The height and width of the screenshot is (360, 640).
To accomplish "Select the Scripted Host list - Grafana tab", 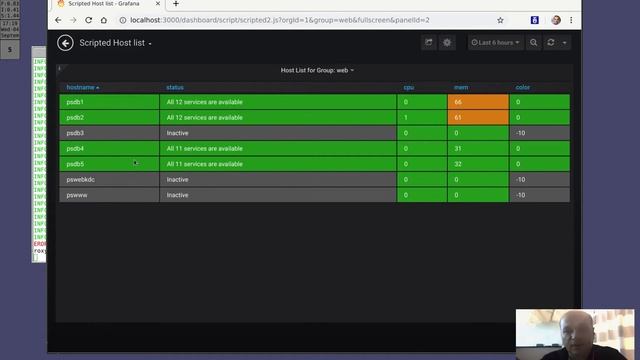I will [x=104, y=4].
